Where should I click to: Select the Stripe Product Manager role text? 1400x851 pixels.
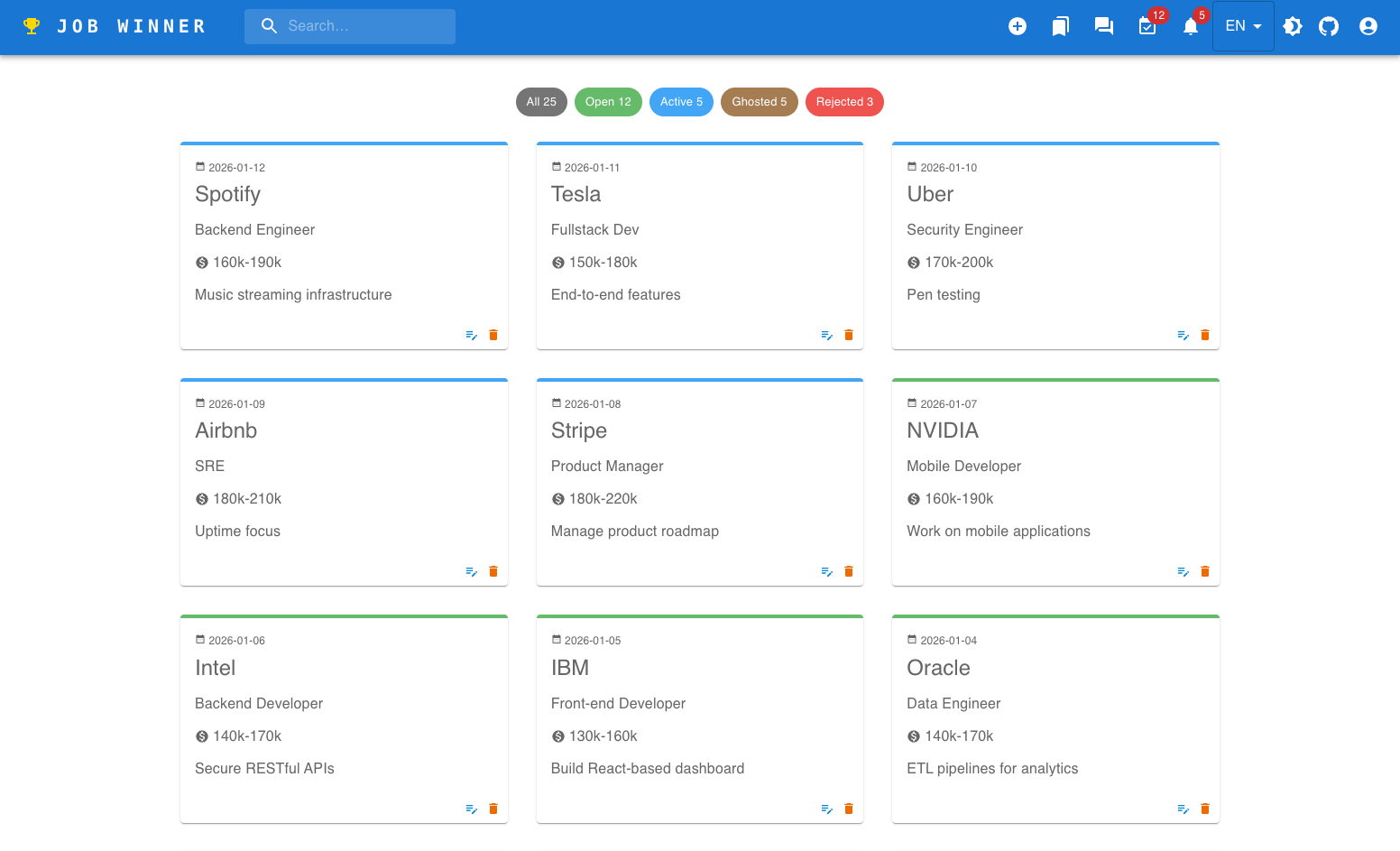607,467
